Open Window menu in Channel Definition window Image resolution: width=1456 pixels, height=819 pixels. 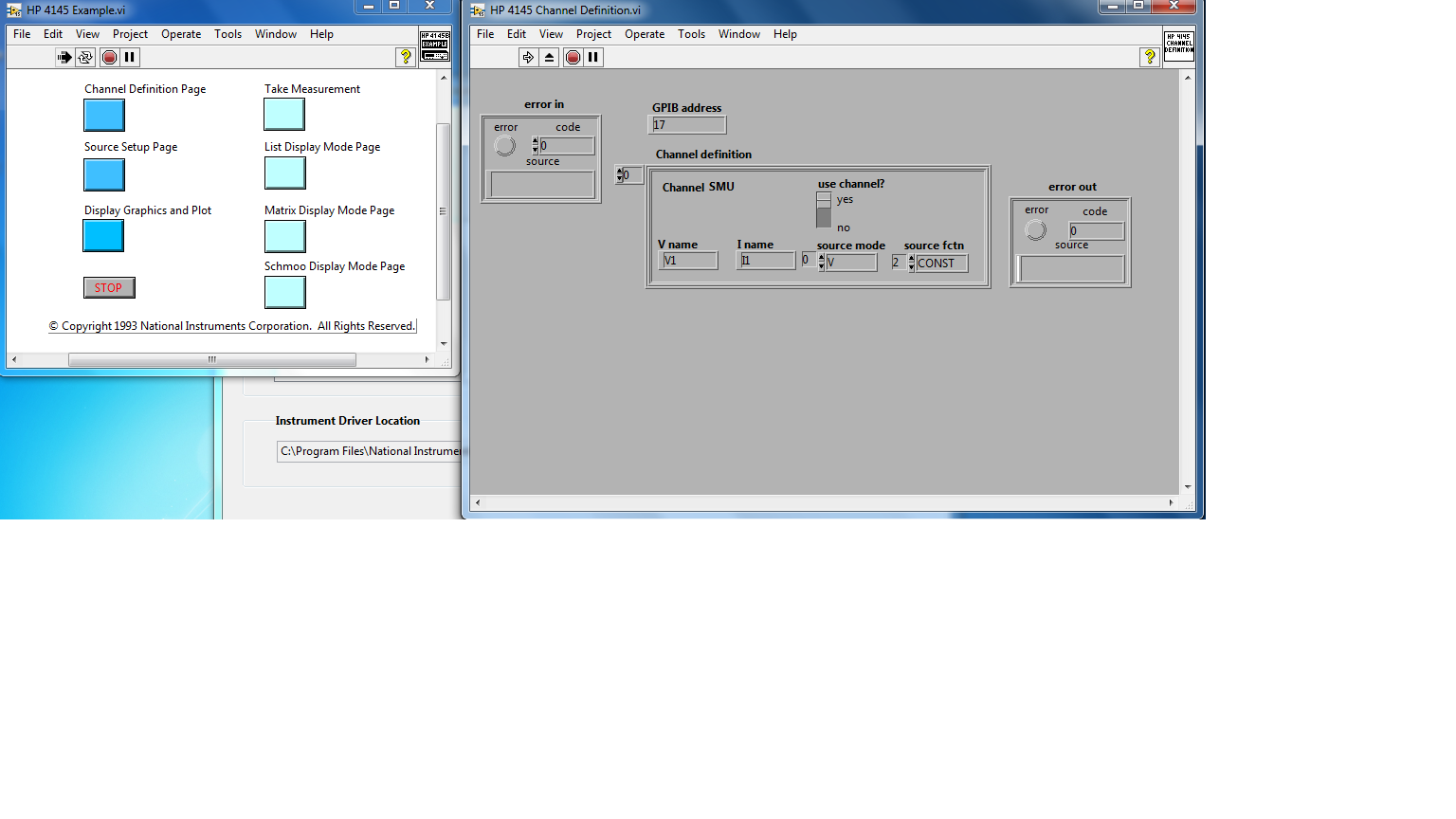(x=739, y=34)
